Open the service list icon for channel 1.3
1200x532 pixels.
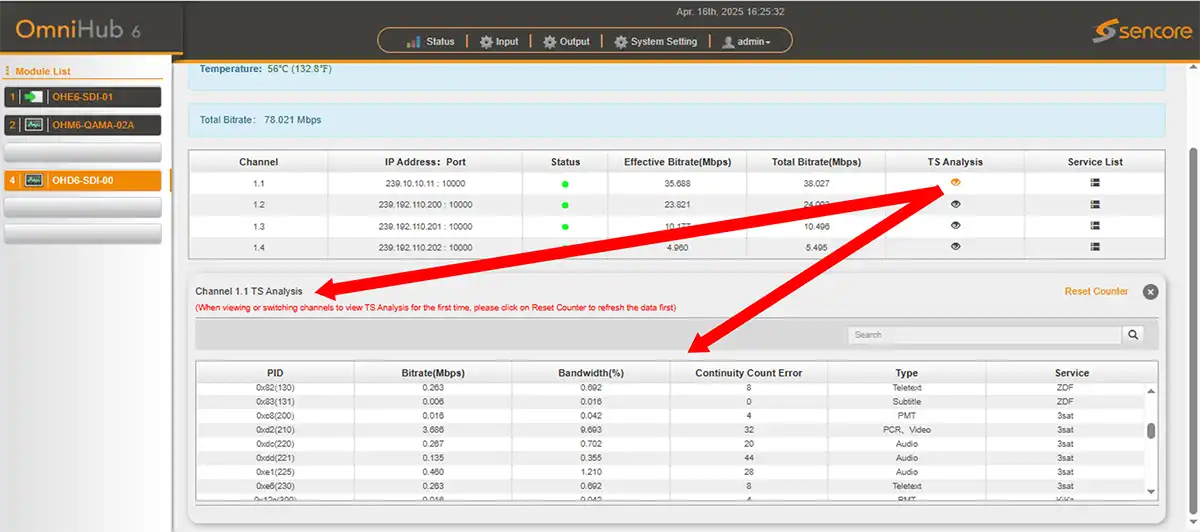[1095, 225]
